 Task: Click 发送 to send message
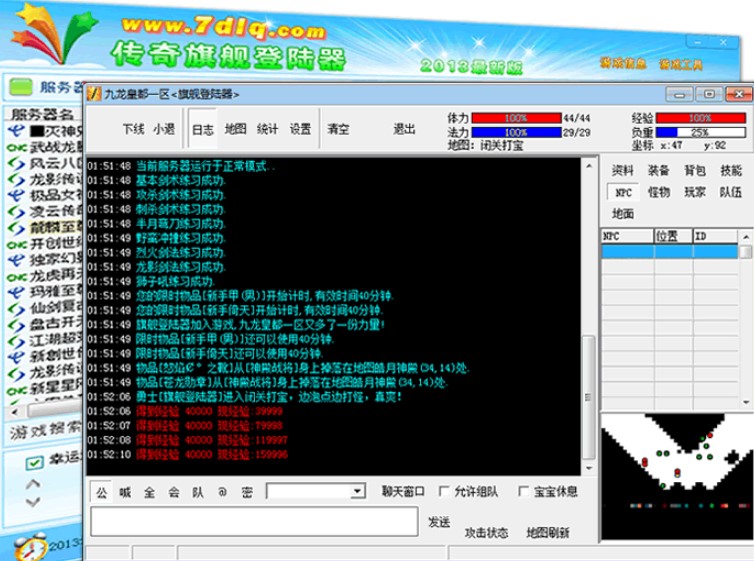click(x=439, y=522)
